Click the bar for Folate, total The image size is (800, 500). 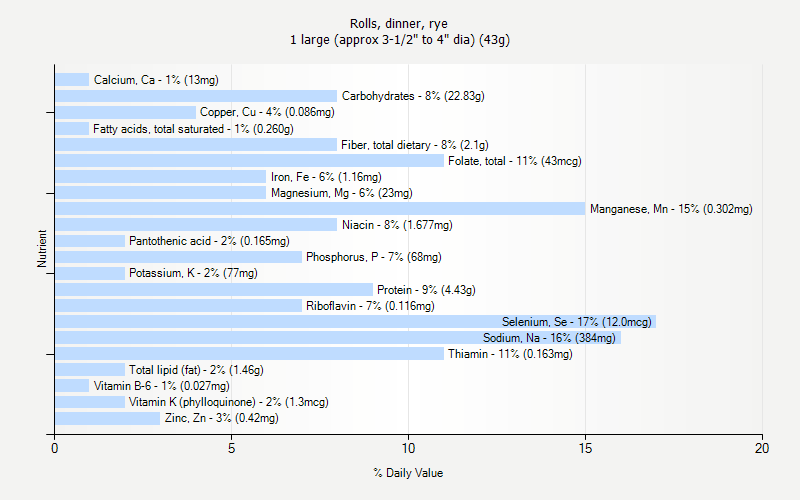(x=249, y=161)
